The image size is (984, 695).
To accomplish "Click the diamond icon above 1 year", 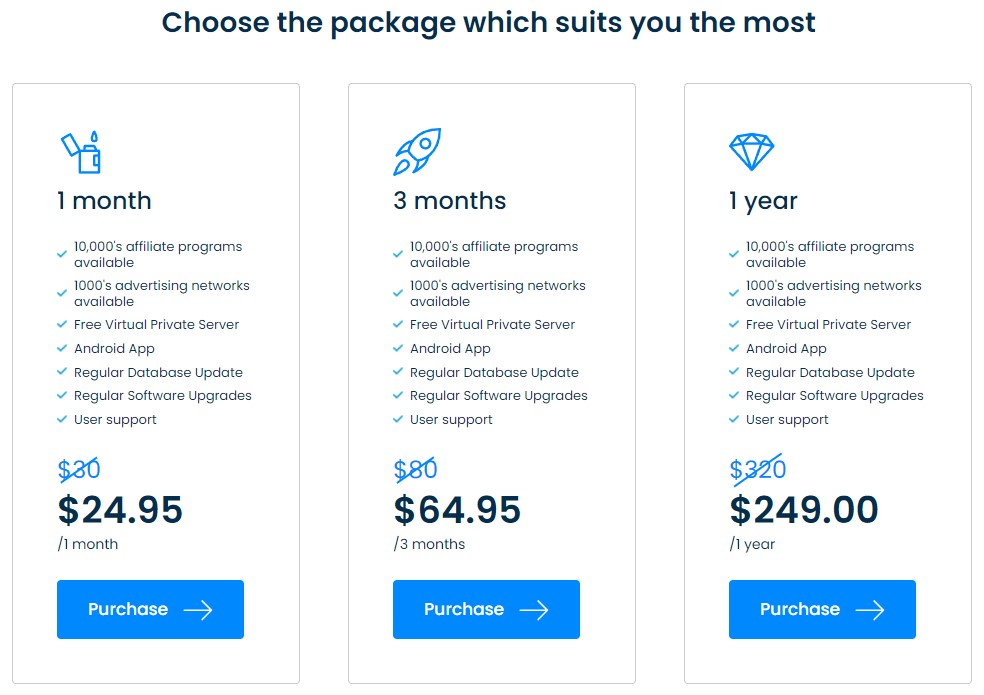I will pyautogui.click(x=751, y=151).
